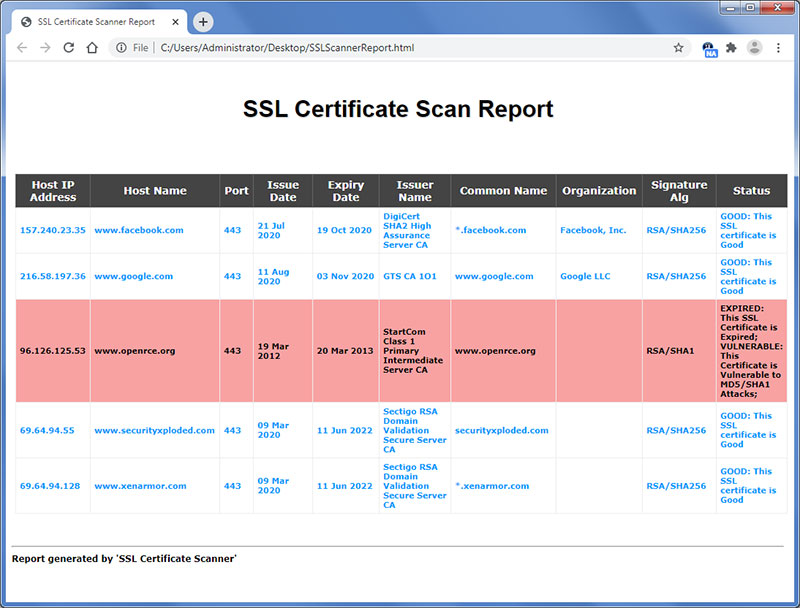Viewport: 800px width, 608px height.
Task: Click the Host IP Address column header
Action: pyautogui.click(x=53, y=191)
